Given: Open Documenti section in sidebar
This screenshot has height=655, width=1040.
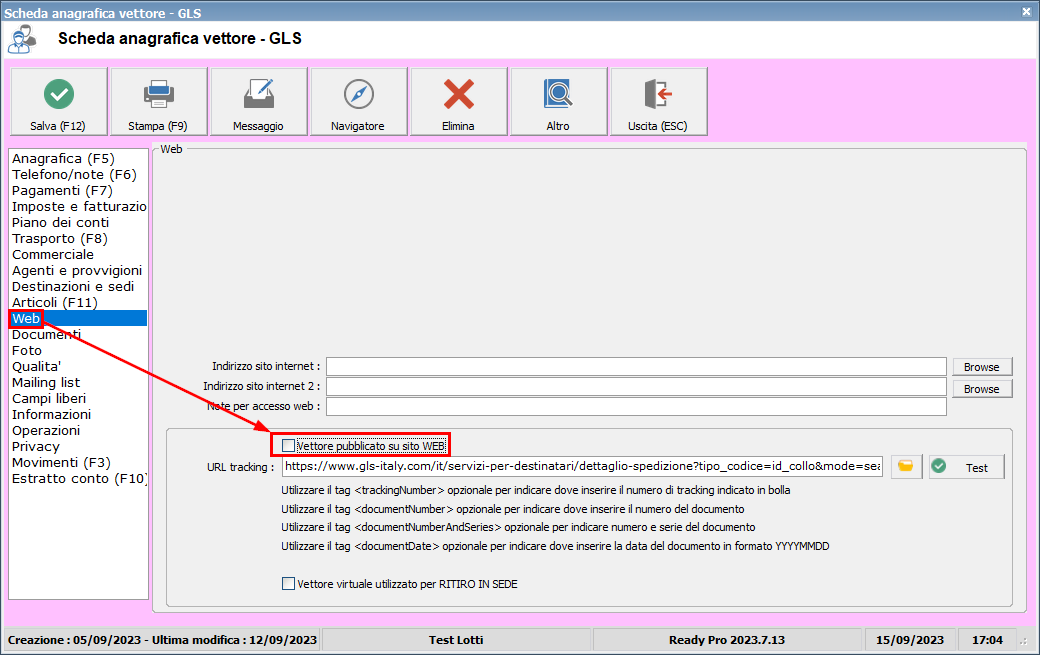Looking at the screenshot, I should click(78, 334).
